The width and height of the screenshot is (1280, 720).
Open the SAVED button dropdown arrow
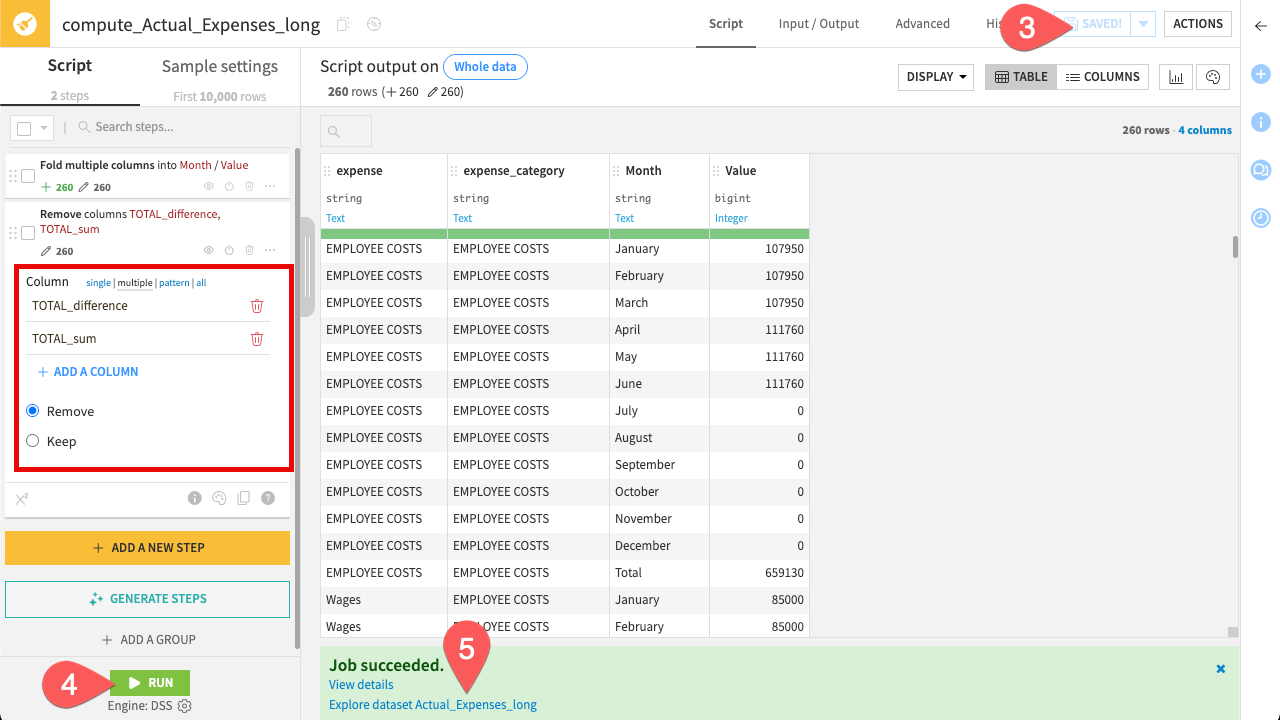(1141, 24)
